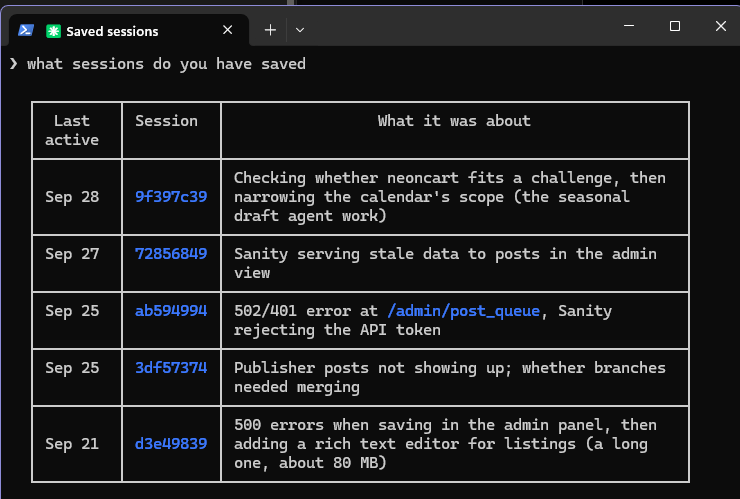Image resolution: width=740 pixels, height=499 pixels.
Task: Select the Saved sessions tab
Action: pos(127,31)
